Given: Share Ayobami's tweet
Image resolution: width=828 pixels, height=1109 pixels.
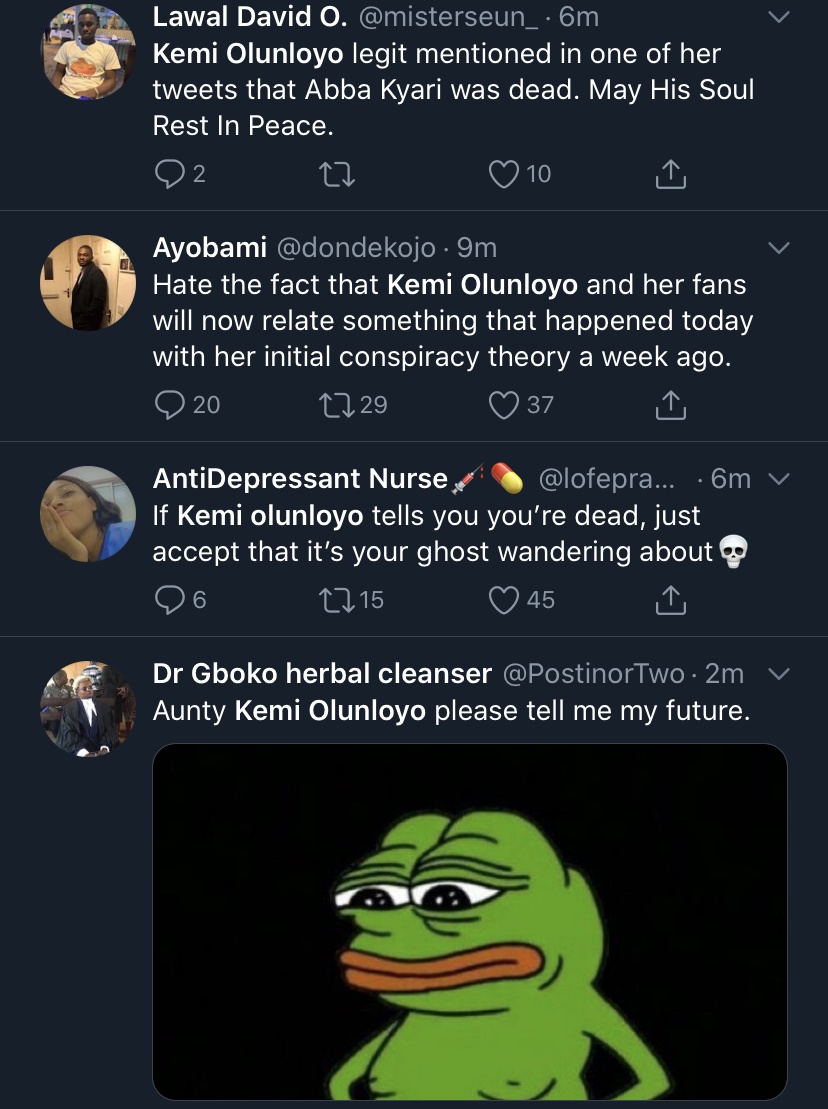Looking at the screenshot, I should click(x=670, y=404).
